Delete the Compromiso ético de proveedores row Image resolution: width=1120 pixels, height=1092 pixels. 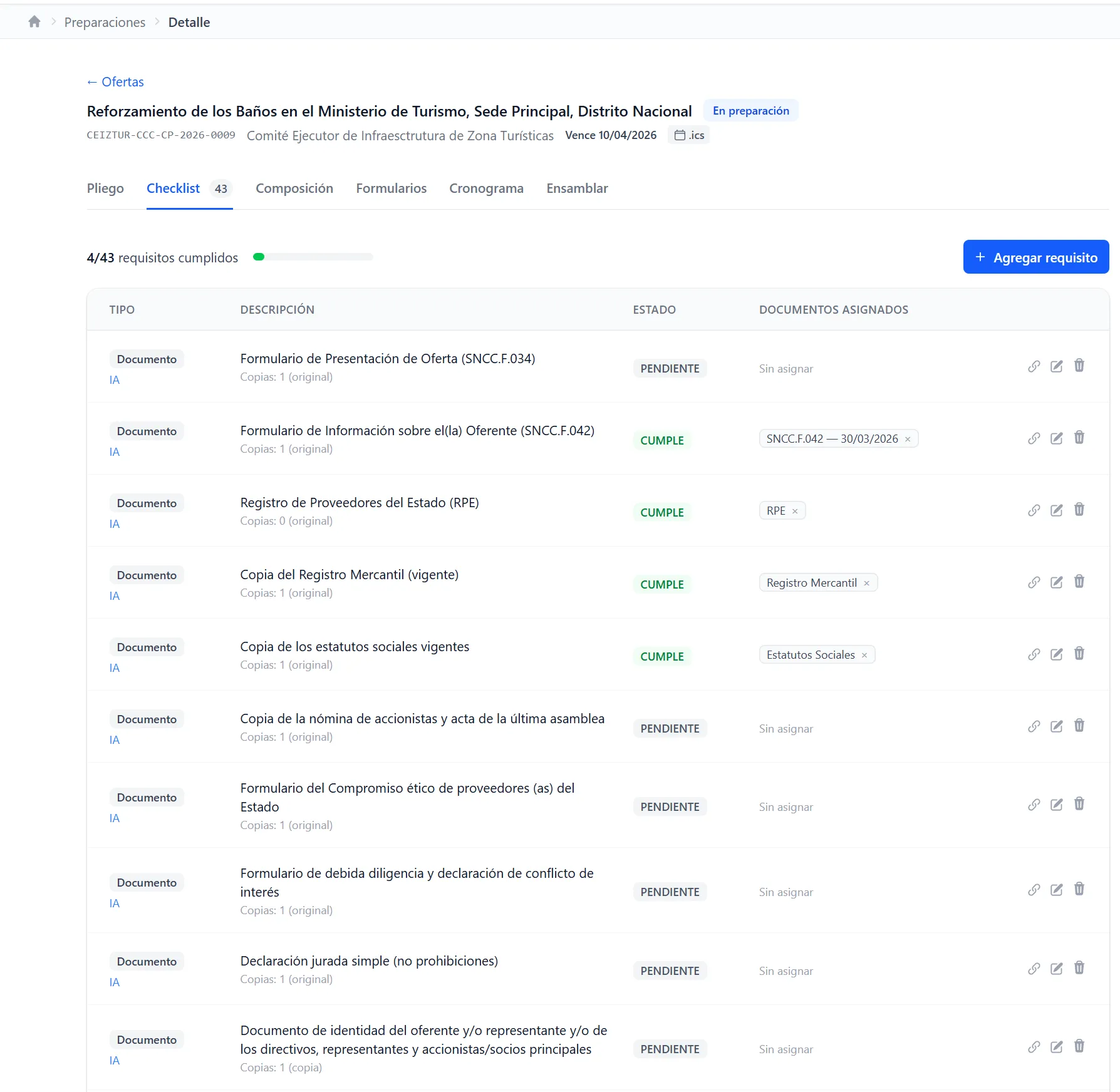pos(1079,804)
